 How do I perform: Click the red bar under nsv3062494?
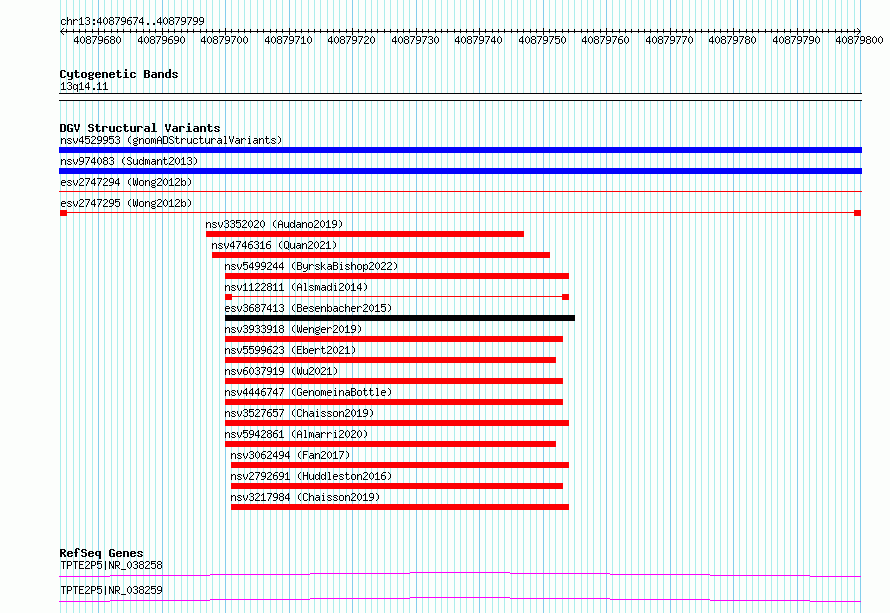(400, 465)
